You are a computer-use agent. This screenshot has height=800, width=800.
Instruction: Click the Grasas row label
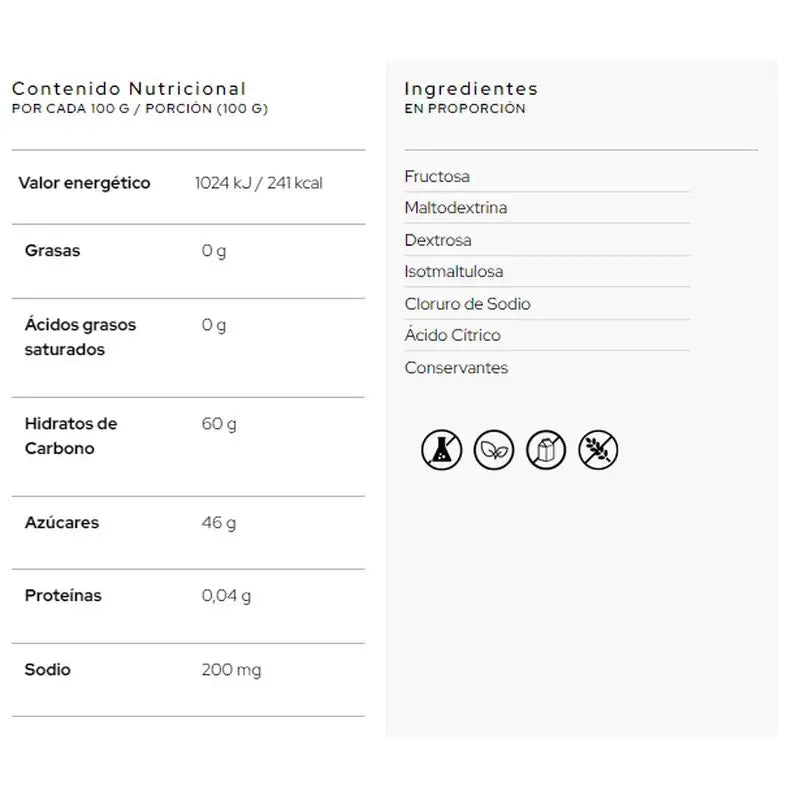[x=52, y=251]
